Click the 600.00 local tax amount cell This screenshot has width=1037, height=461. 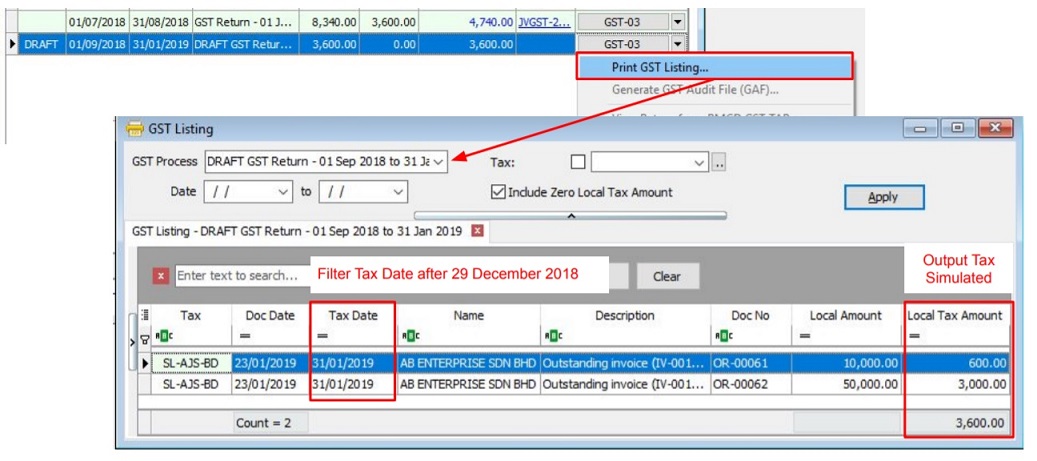click(955, 363)
